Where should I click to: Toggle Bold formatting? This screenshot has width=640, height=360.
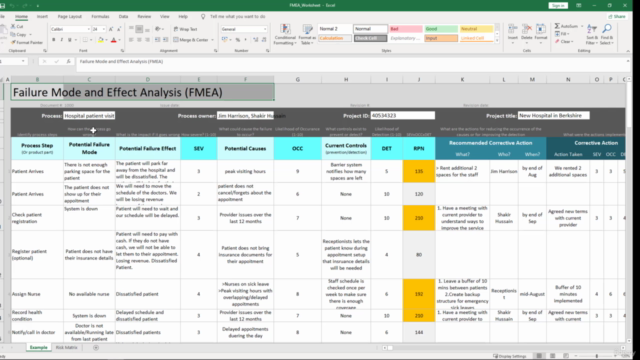coord(53,40)
